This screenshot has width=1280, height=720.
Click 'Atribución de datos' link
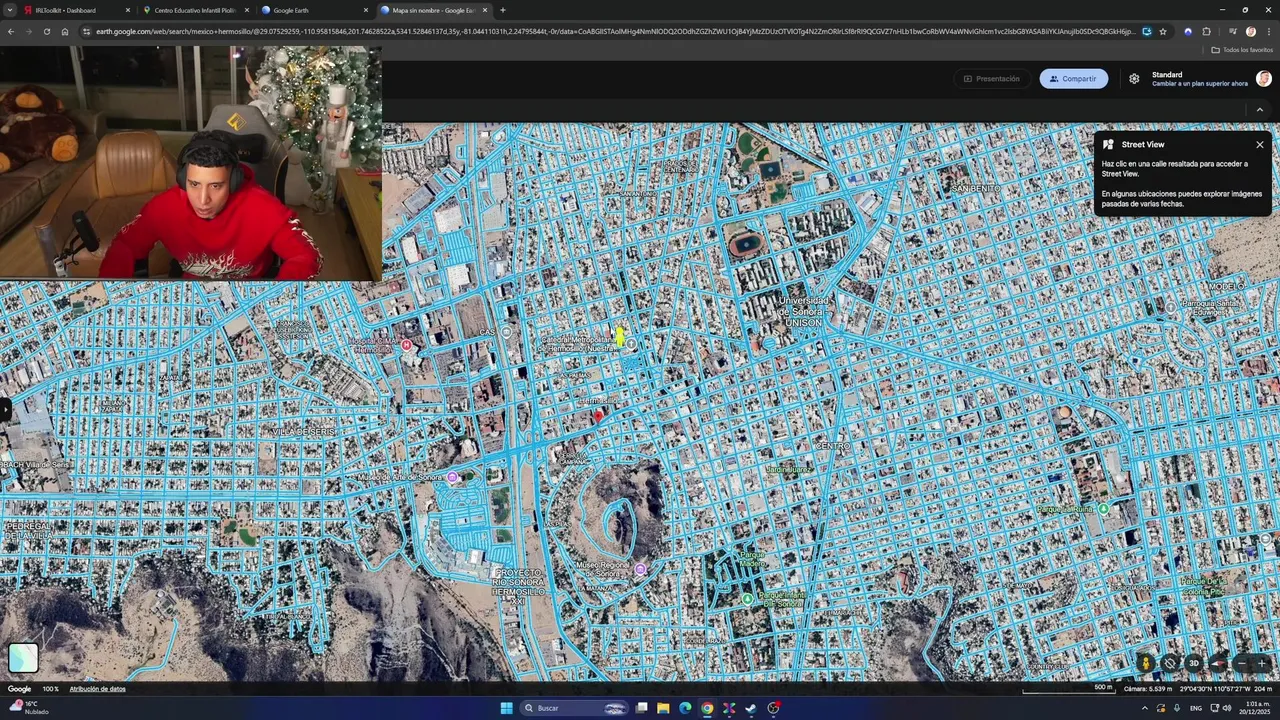[x=97, y=689]
